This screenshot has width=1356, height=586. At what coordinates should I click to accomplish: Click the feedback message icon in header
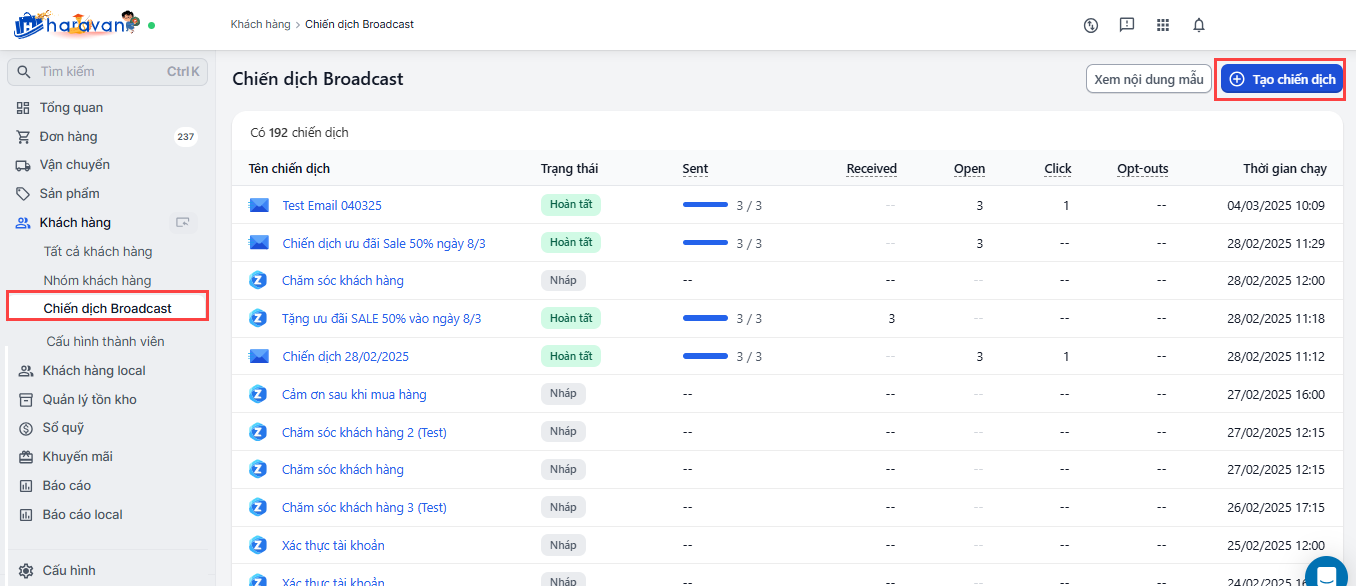pos(1127,25)
